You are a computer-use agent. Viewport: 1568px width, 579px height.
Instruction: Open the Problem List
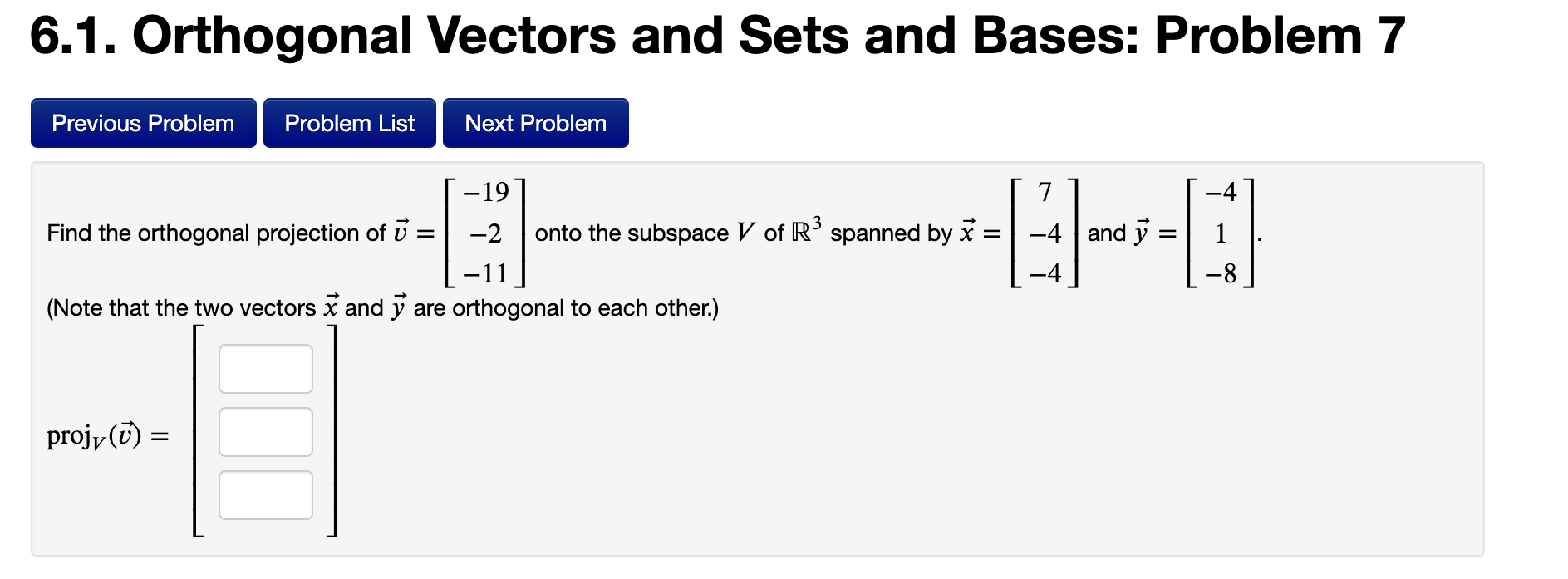pyautogui.click(x=350, y=123)
